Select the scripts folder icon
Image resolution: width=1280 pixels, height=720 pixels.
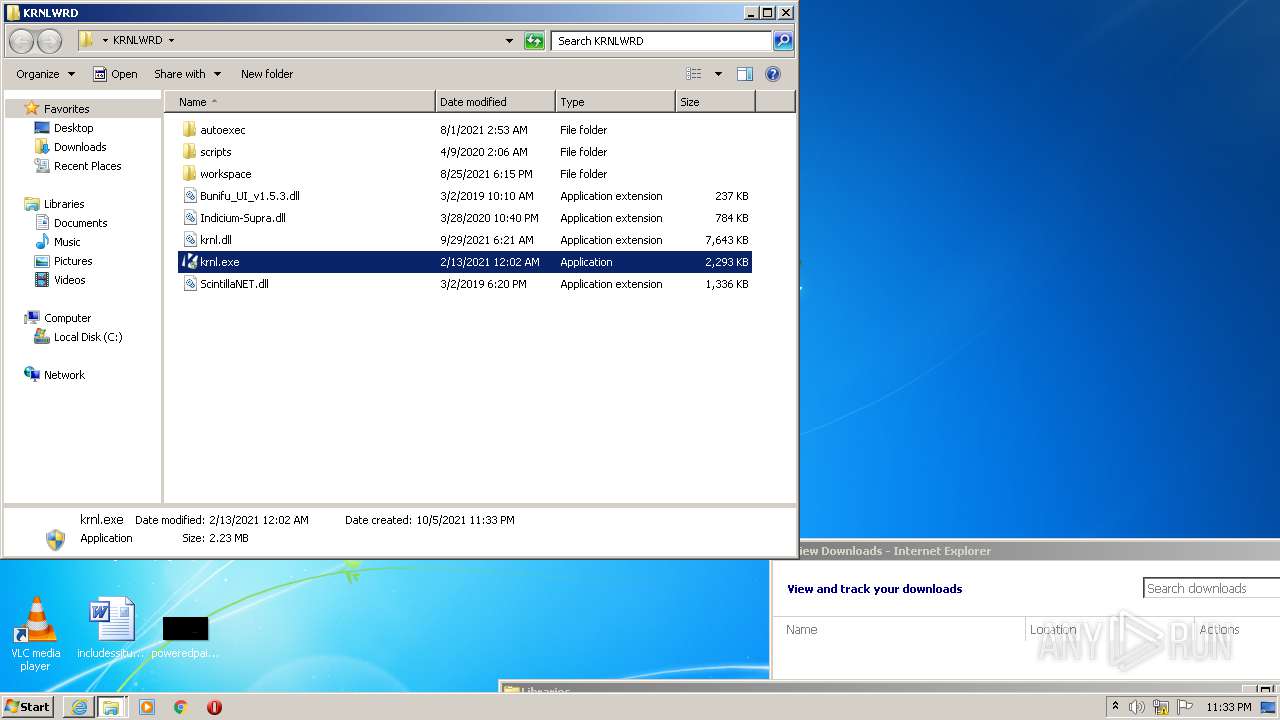(190, 152)
